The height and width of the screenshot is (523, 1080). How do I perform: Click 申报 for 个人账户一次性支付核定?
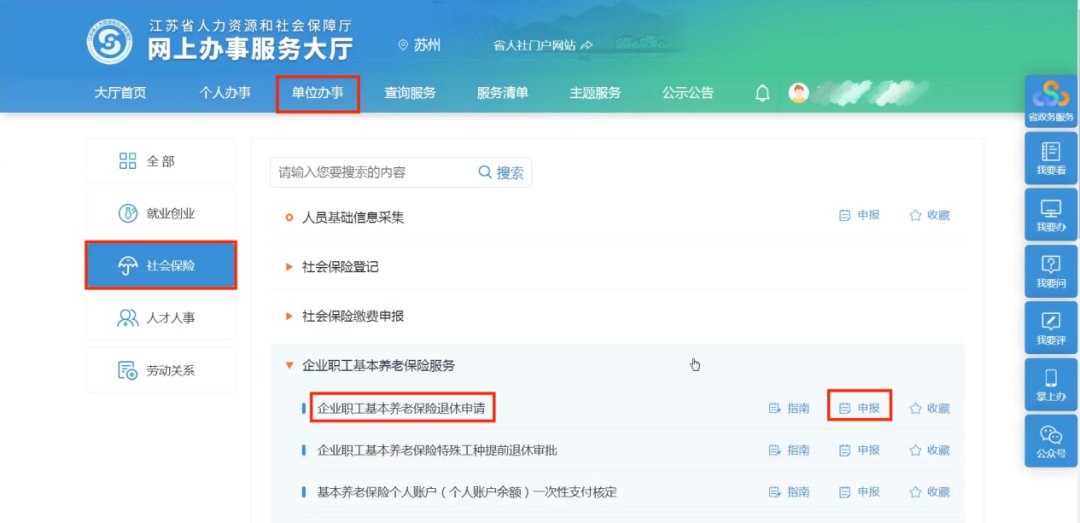(x=860, y=493)
